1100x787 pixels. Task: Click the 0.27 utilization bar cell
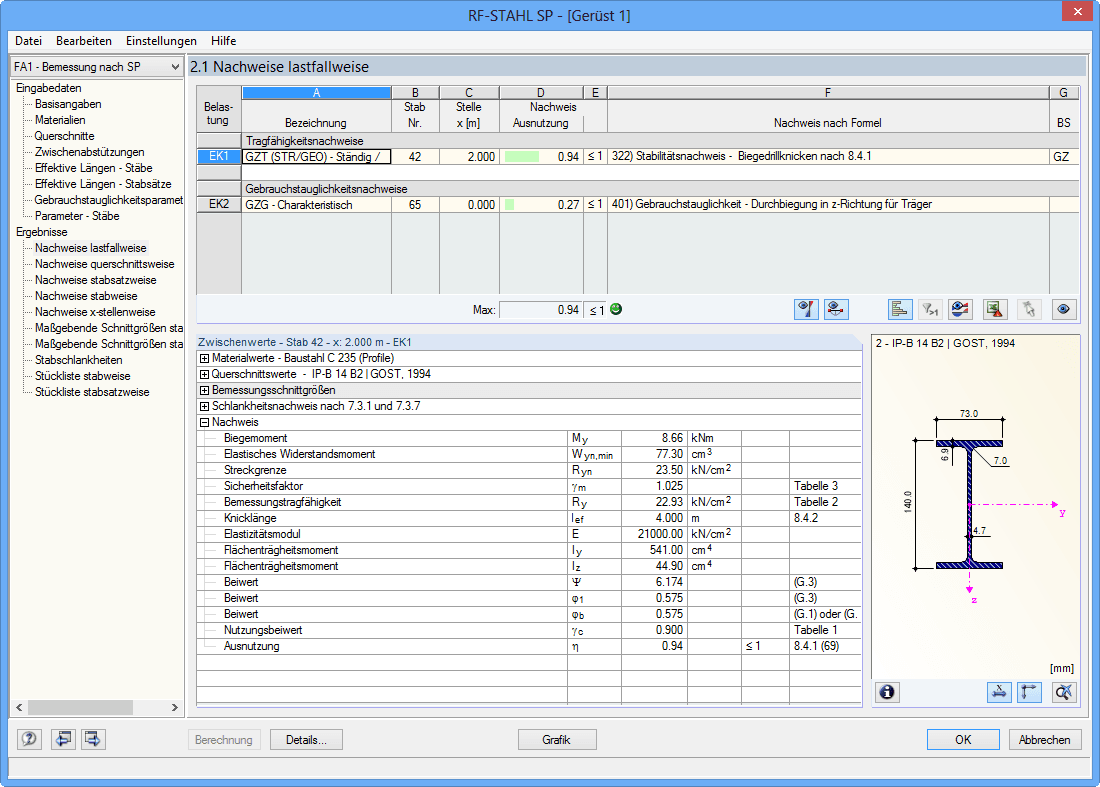click(x=541, y=205)
